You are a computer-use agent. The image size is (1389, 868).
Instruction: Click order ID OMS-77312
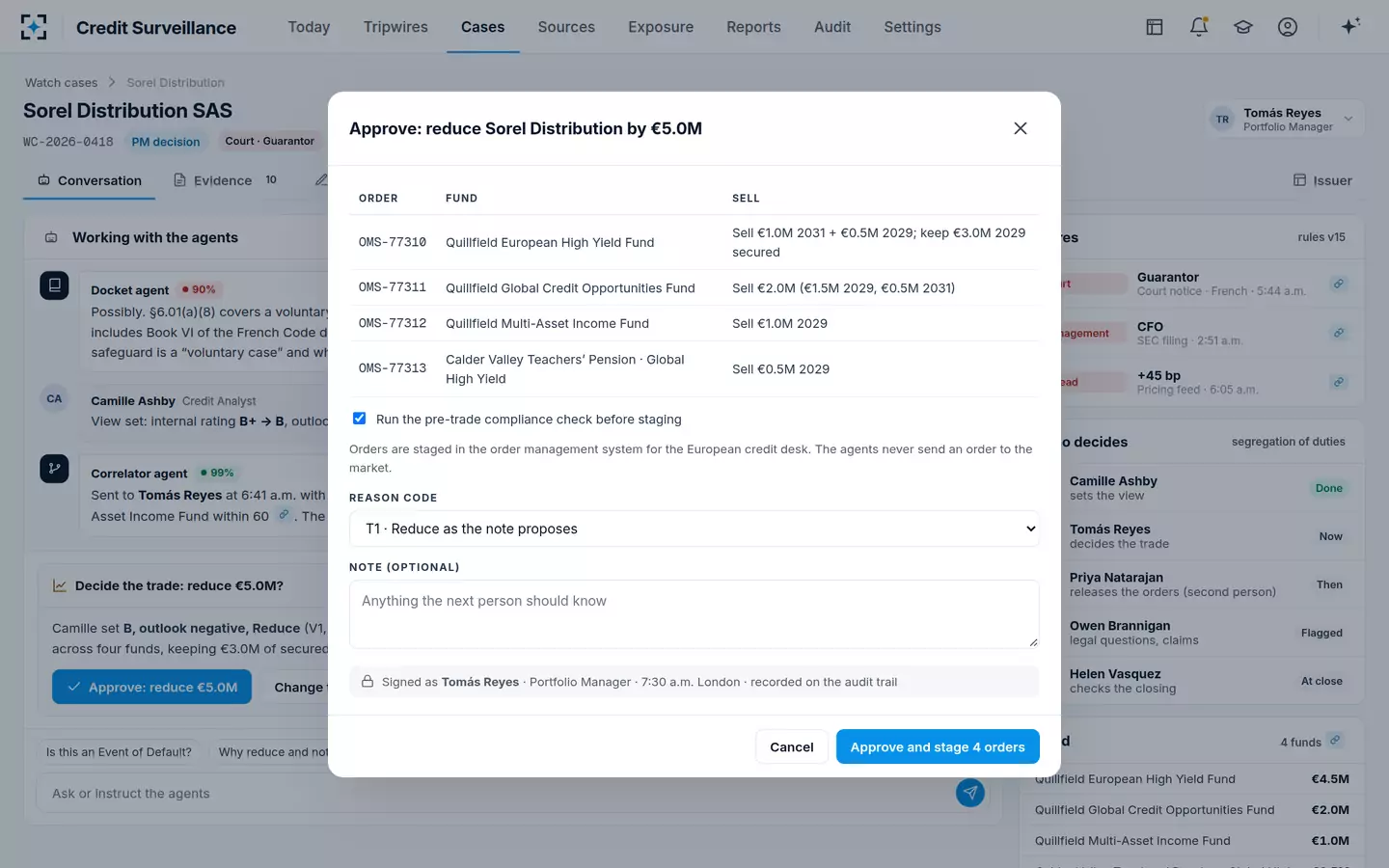[393, 323]
